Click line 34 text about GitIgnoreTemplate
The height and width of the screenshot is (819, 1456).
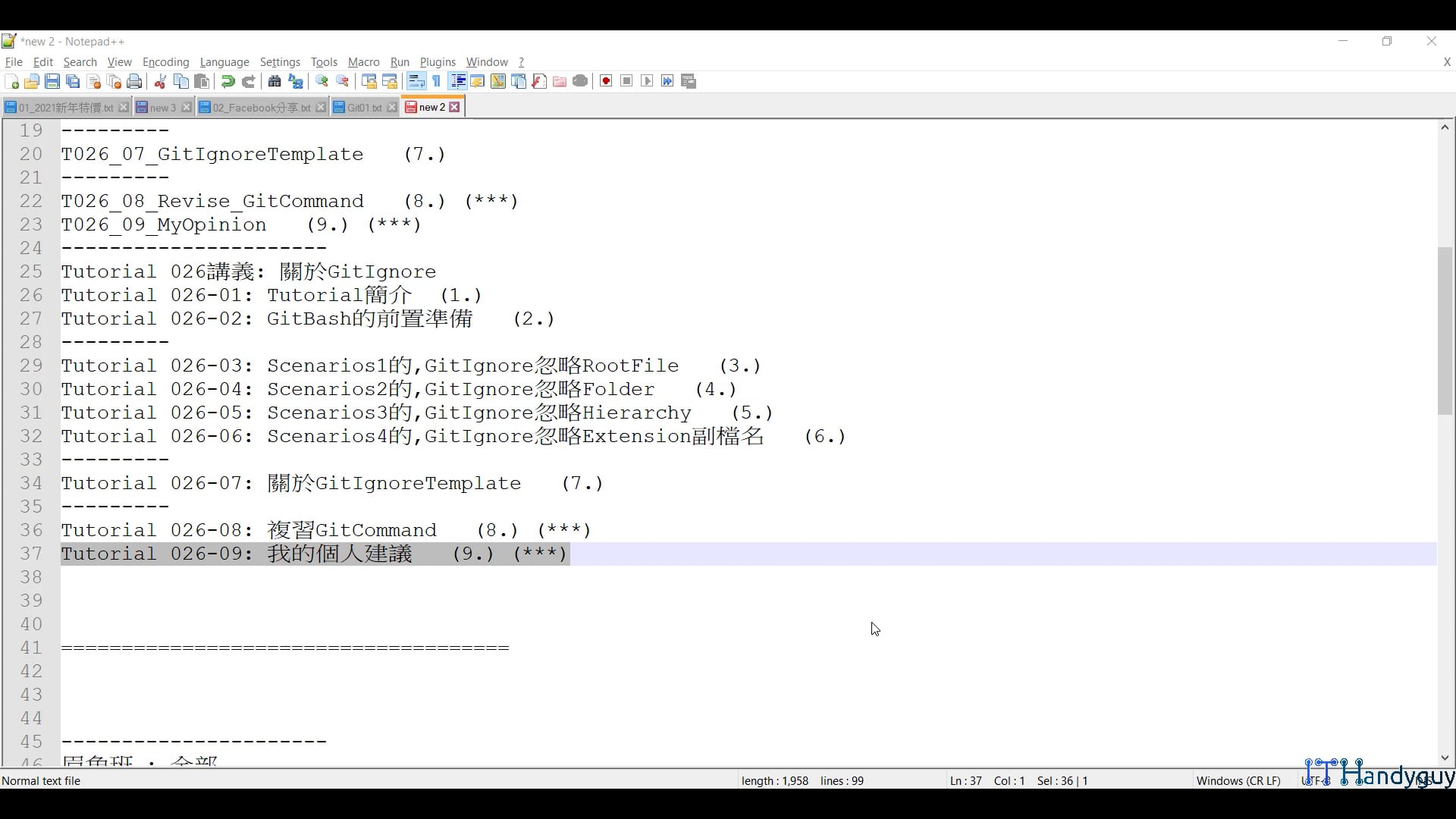(331, 484)
